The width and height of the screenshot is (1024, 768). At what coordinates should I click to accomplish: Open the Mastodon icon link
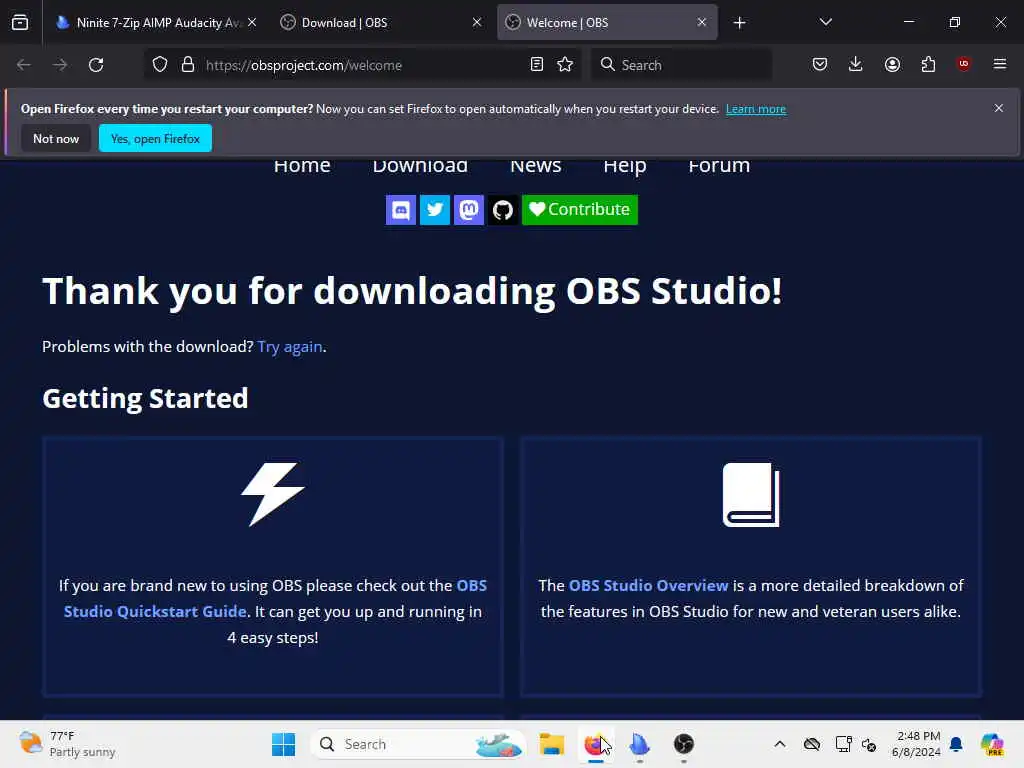tap(469, 210)
